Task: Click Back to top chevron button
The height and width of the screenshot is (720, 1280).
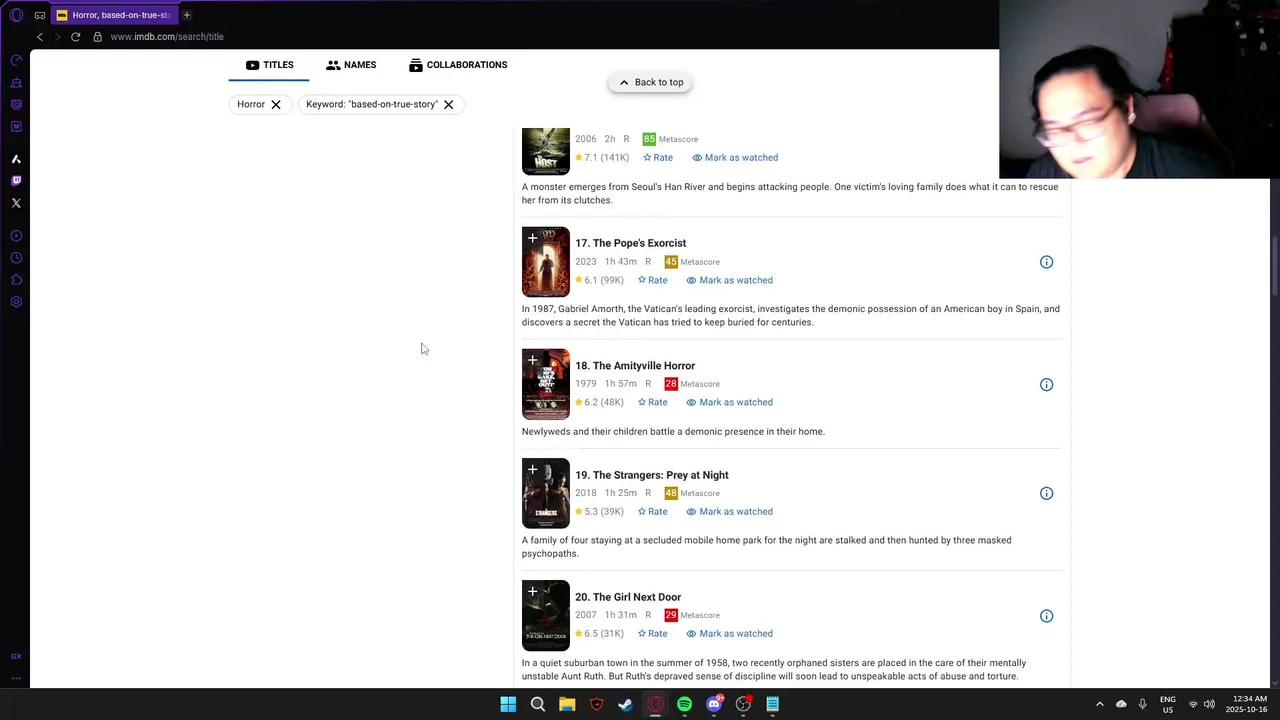Action: pyautogui.click(x=650, y=83)
